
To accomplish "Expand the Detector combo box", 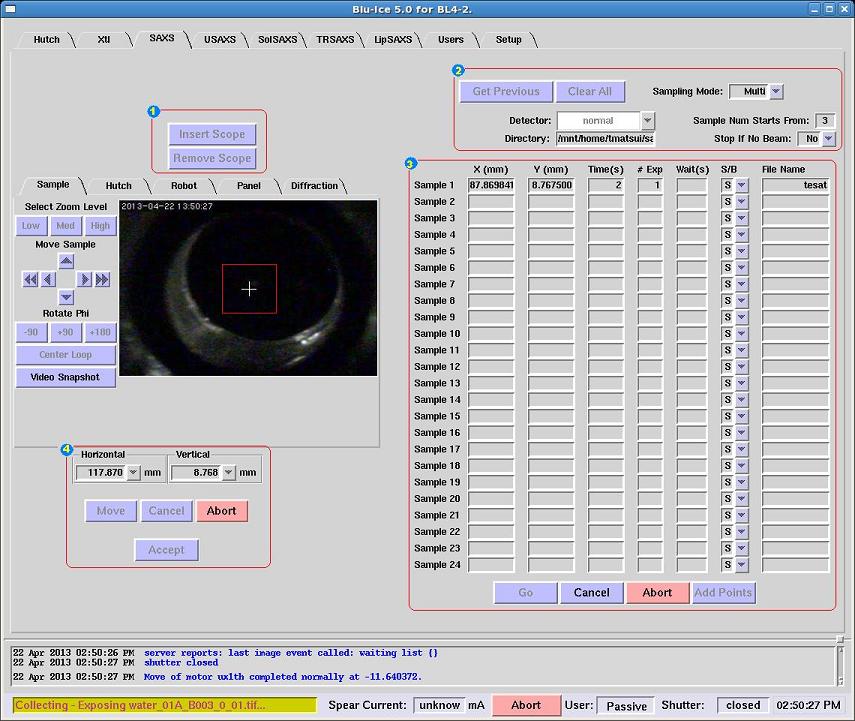I will pos(647,121).
